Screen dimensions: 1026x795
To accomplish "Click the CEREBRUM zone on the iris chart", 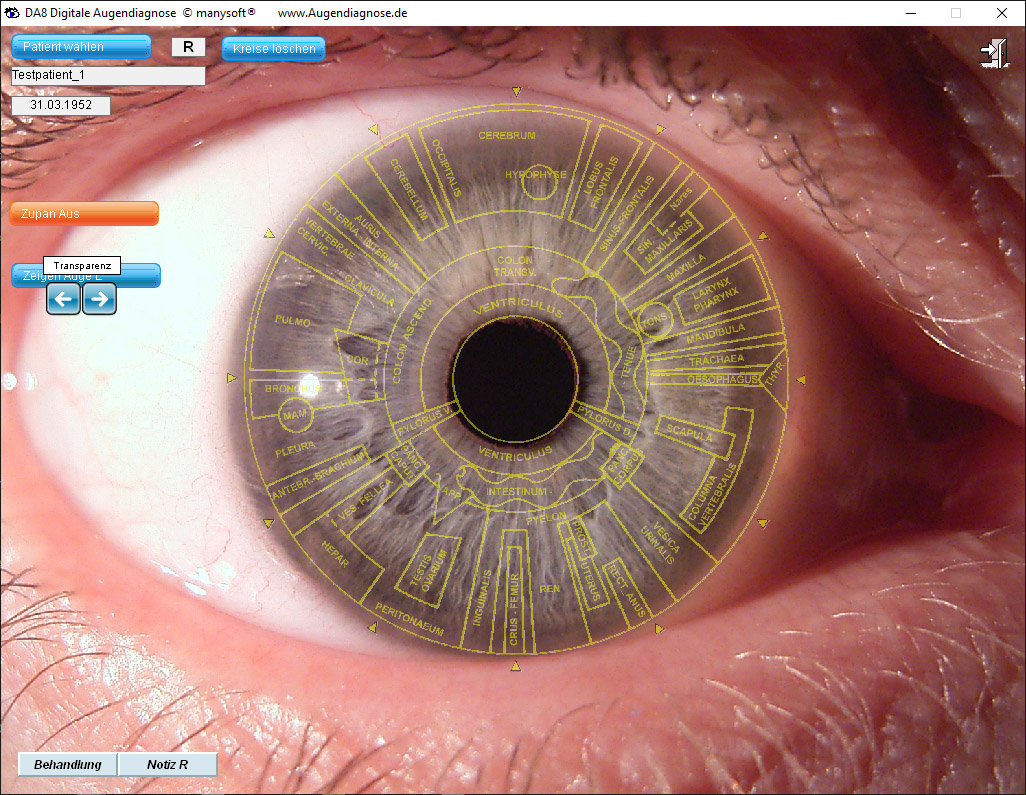I will click(507, 135).
